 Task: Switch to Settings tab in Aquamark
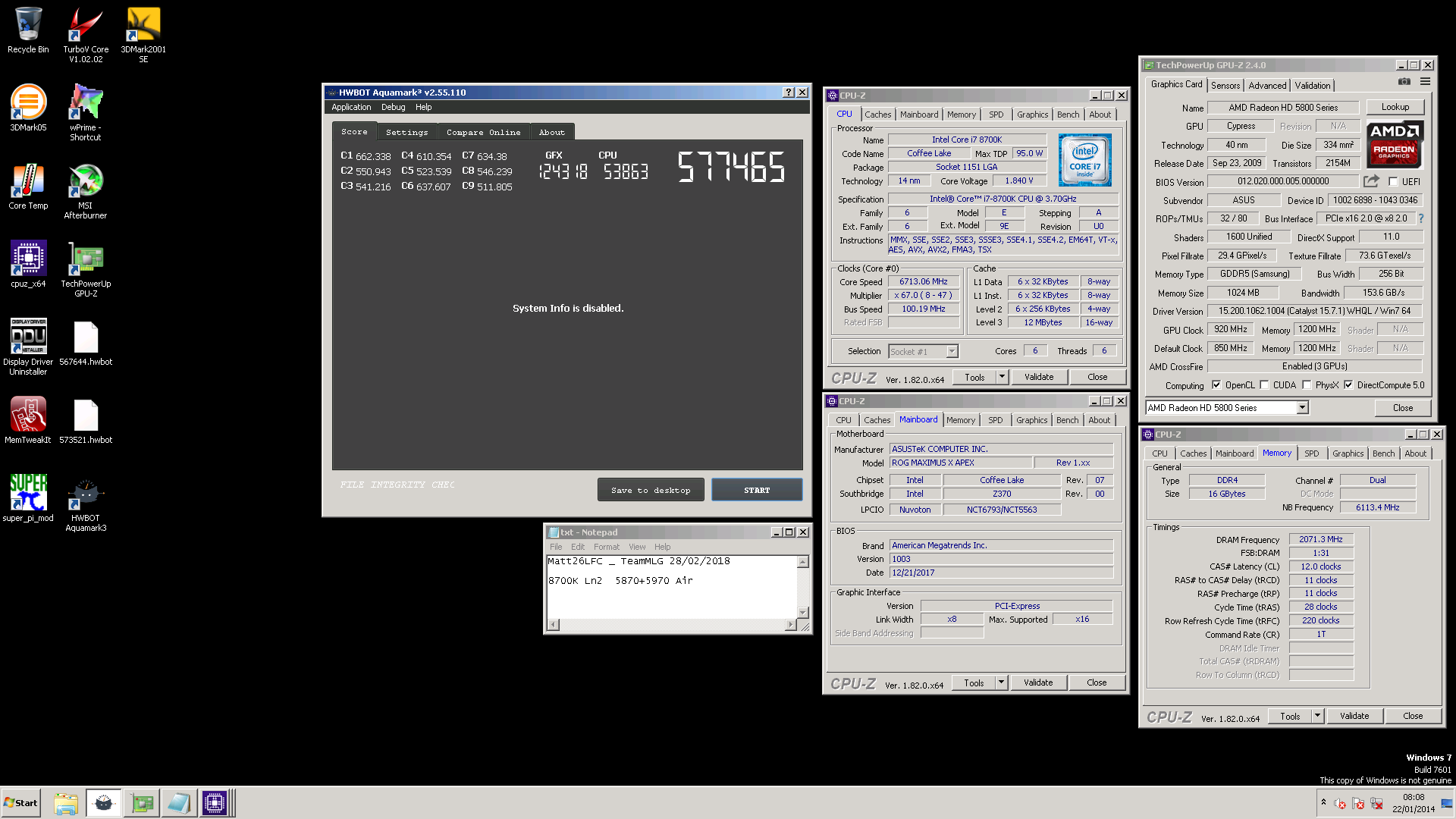[407, 132]
